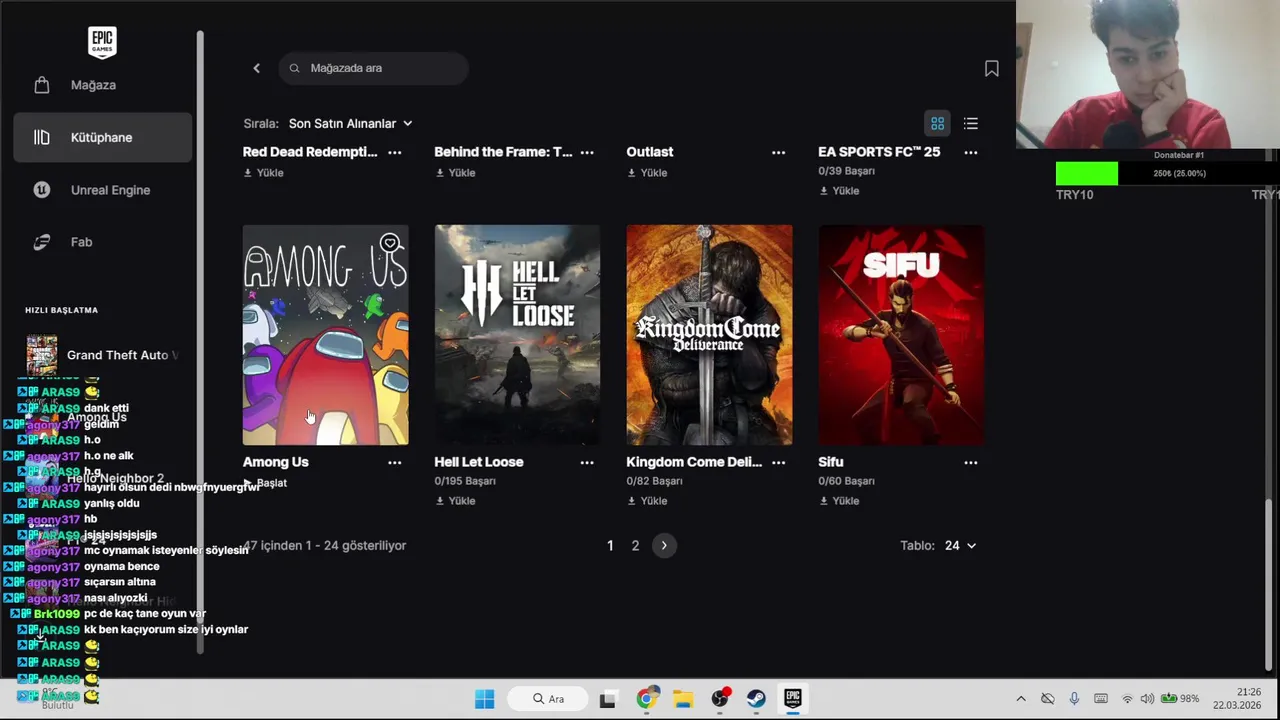Install EA SPORTS FC 25 via Yükle
The height and width of the screenshot is (720, 1280).
840,191
